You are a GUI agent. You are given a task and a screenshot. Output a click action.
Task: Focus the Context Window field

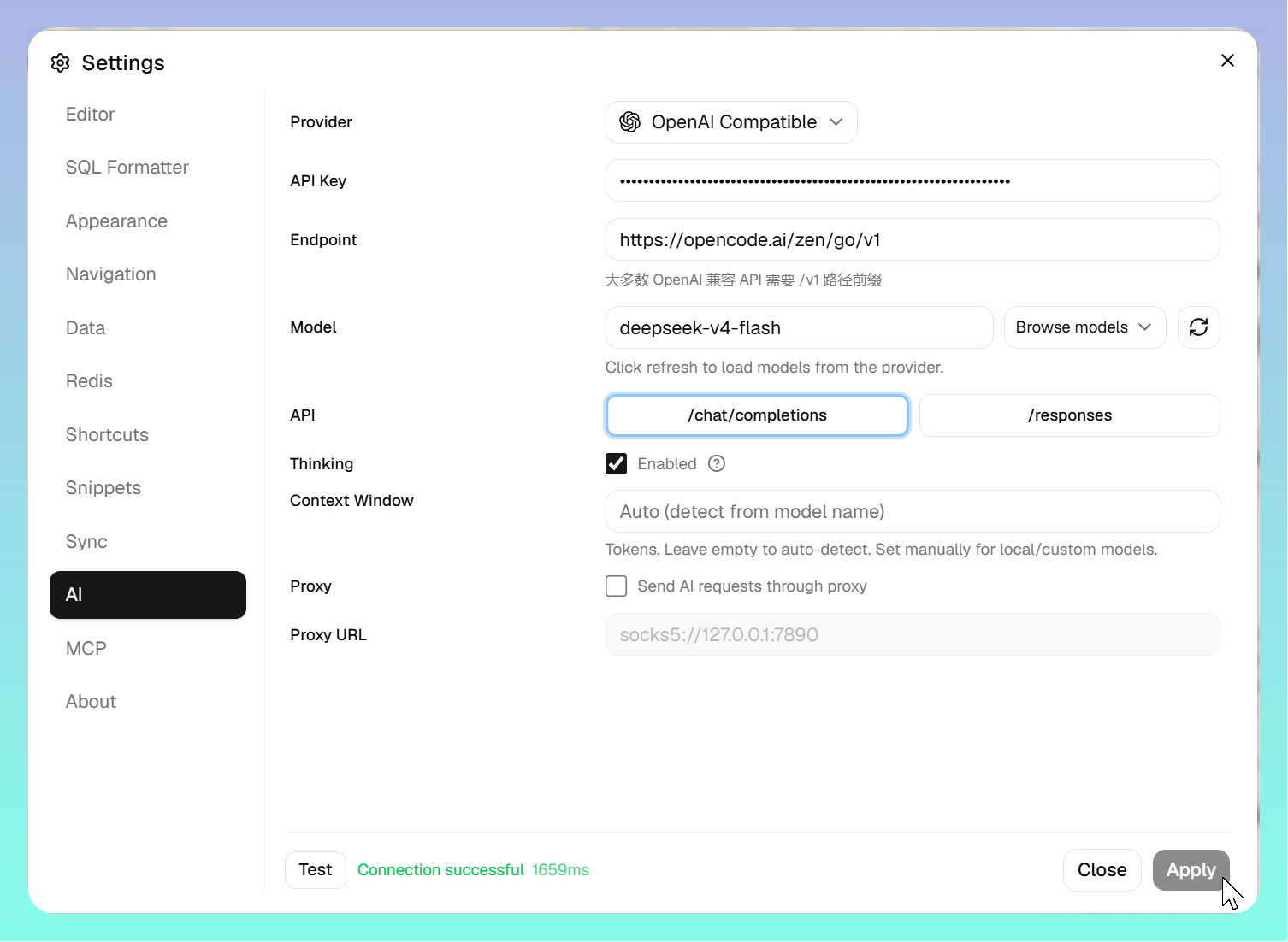tap(913, 511)
